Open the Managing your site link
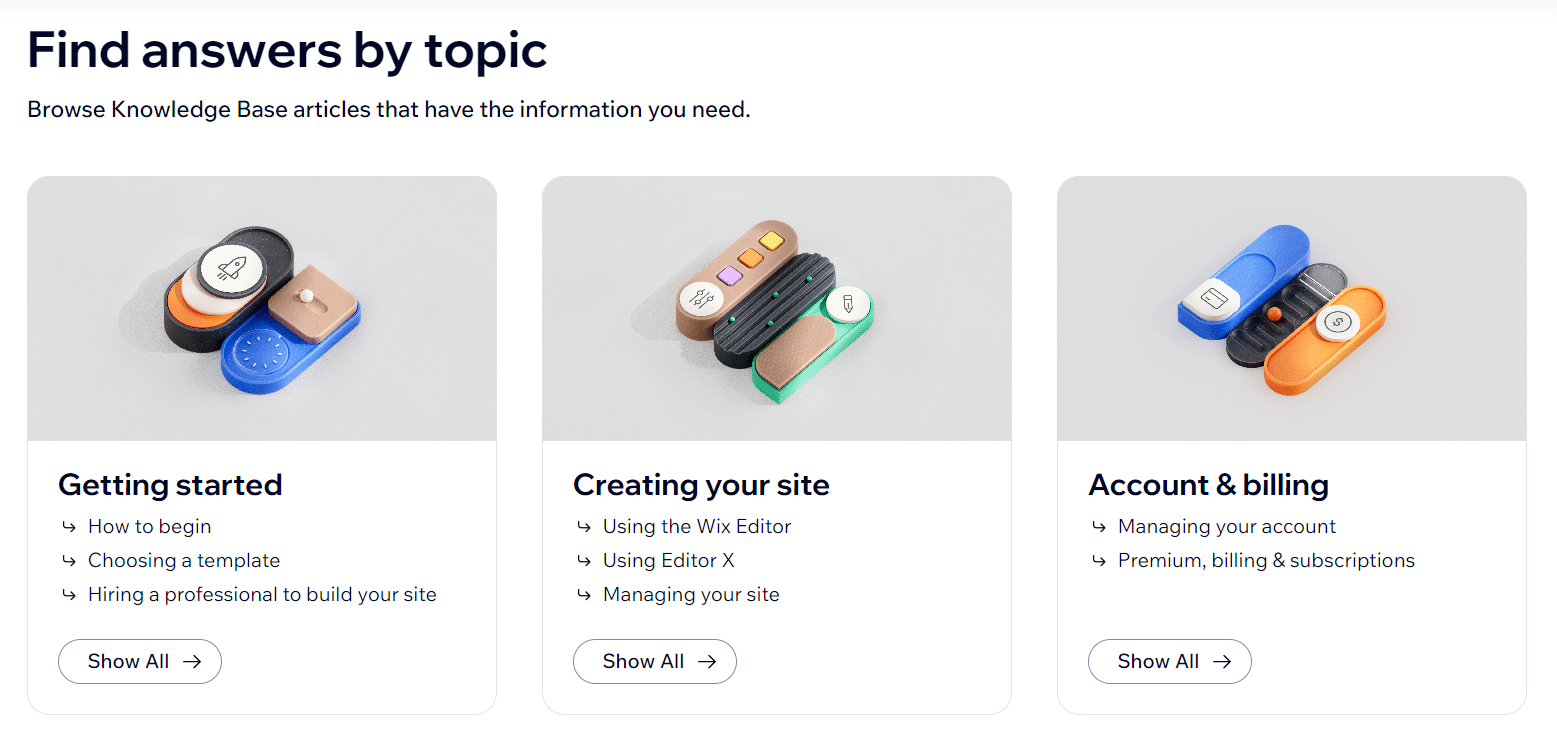This screenshot has height=731, width=1557. pos(691,594)
